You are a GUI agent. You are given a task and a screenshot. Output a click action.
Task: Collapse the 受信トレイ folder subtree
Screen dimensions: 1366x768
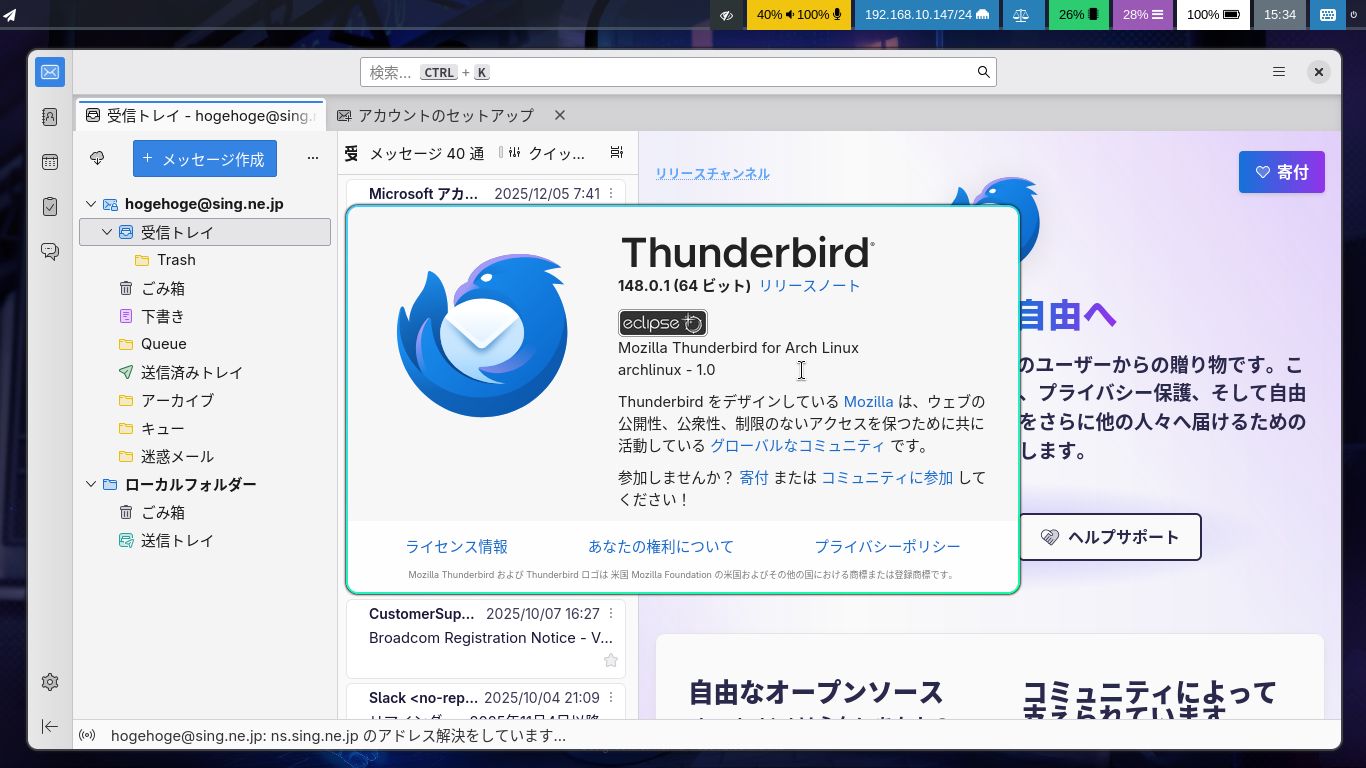(x=107, y=232)
